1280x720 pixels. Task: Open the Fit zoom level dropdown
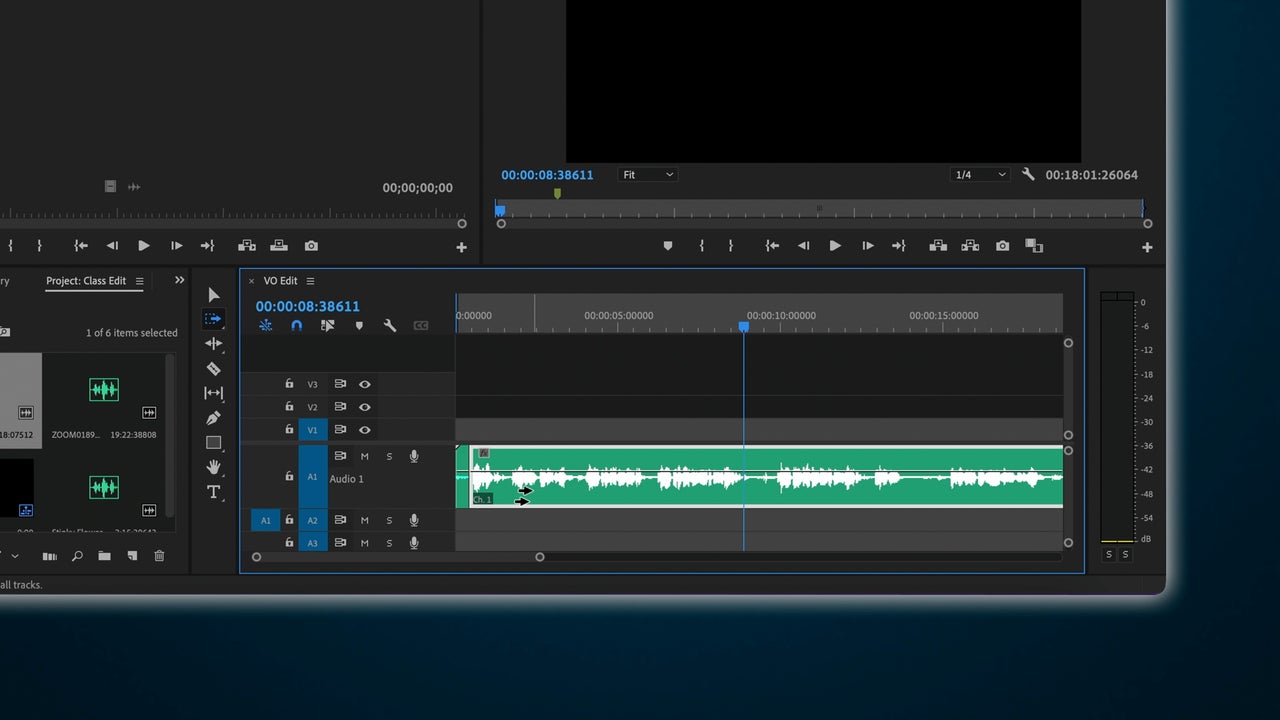pyautogui.click(x=648, y=174)
